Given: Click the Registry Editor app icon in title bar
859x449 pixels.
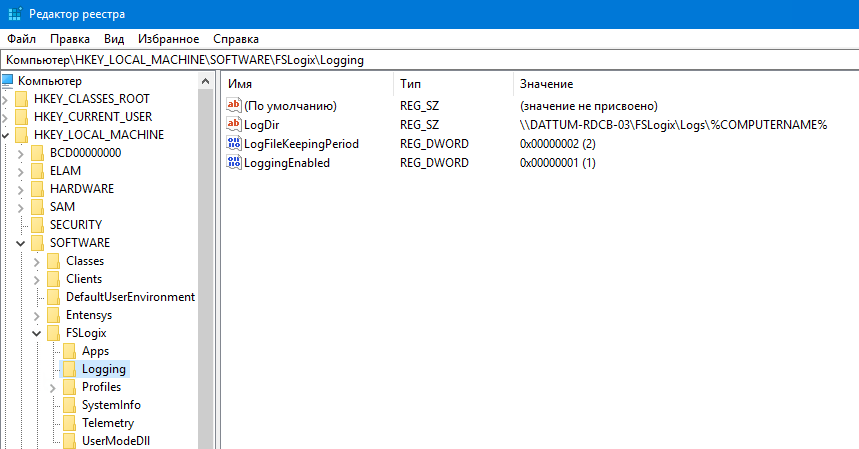Looking at the screenshot, I should click(x=15, y=14).
